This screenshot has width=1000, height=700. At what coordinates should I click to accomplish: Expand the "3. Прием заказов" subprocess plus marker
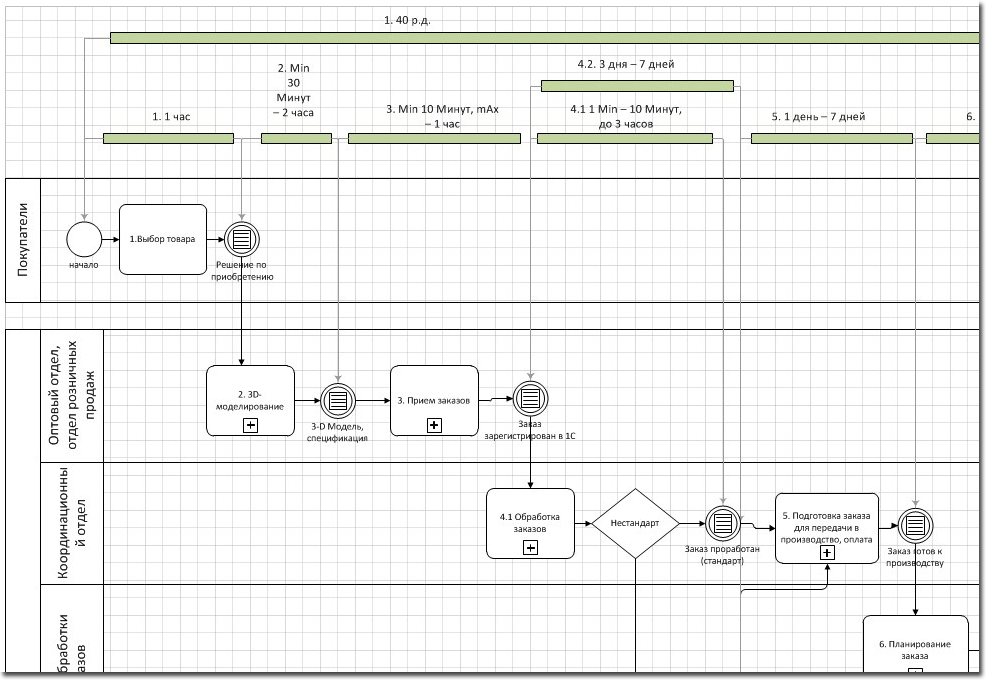(x=434, y=425)
